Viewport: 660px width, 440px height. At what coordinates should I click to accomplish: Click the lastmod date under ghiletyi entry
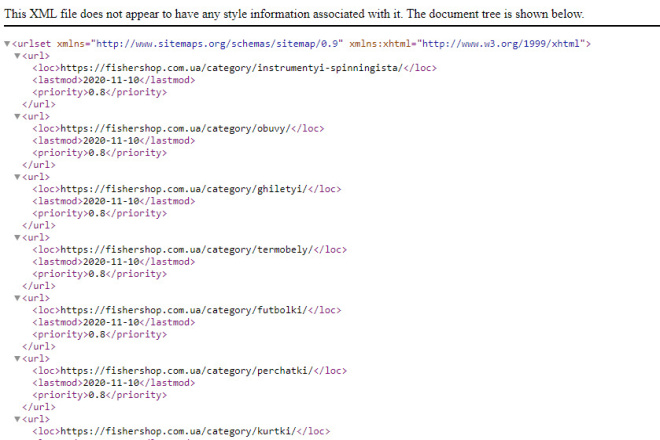point(111,201)
